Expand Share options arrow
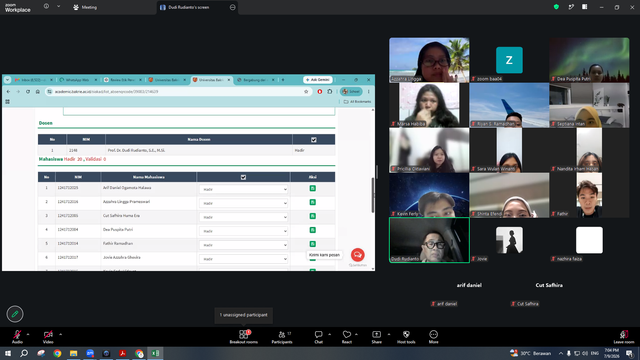 pos(389,334)
